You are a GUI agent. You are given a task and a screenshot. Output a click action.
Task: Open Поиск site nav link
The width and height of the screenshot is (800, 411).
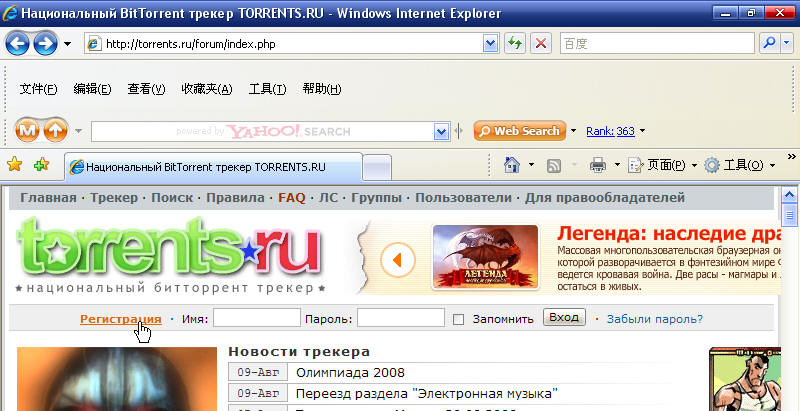172,198
